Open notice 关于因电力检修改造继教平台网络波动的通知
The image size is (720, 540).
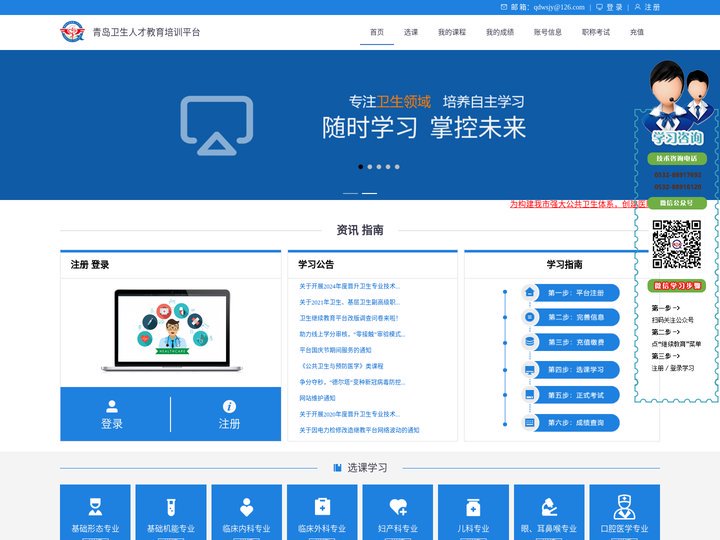tap(359, 430)
